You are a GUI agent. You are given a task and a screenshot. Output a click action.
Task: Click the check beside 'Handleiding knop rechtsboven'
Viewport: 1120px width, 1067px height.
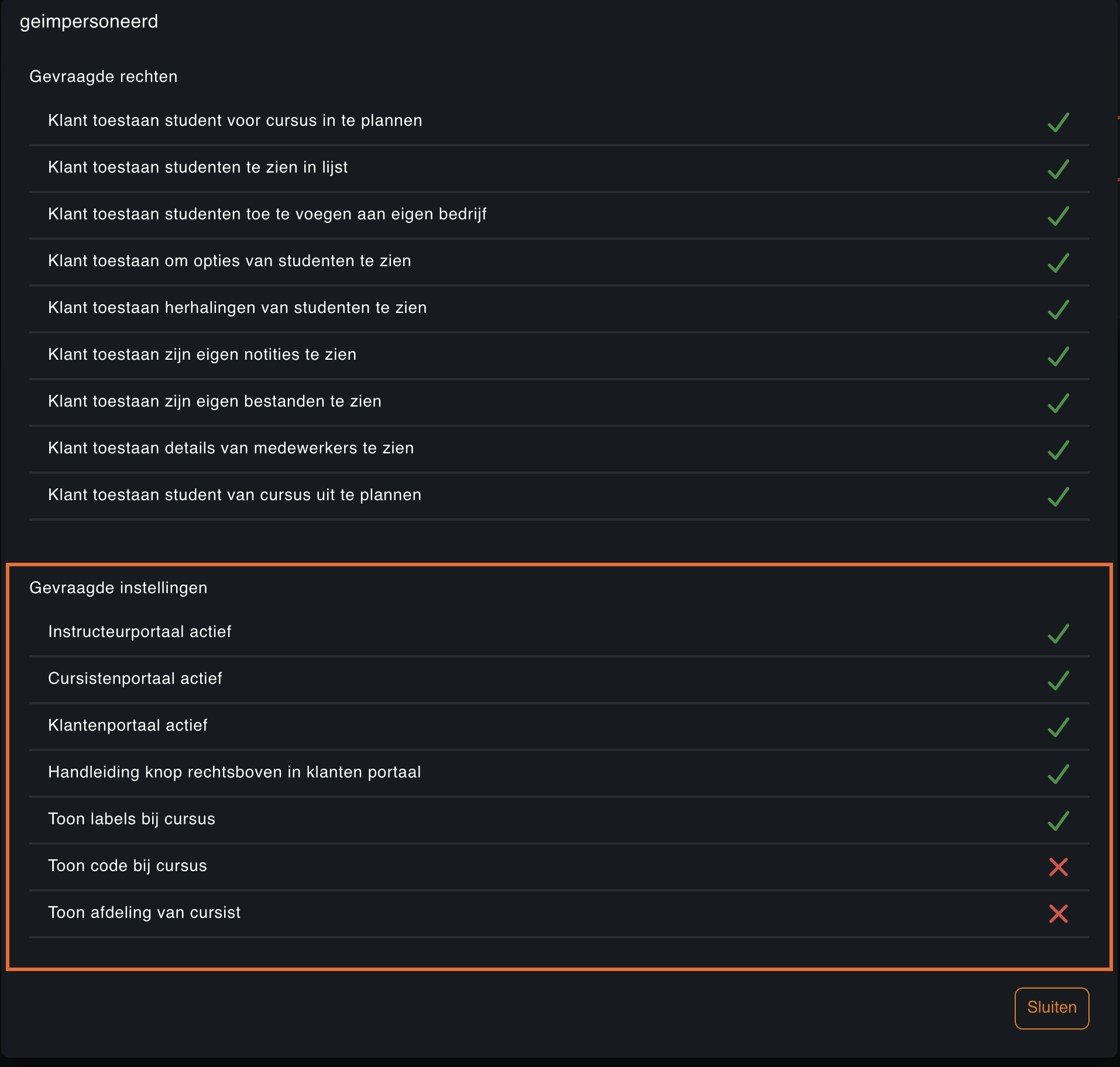[1058, 774]
